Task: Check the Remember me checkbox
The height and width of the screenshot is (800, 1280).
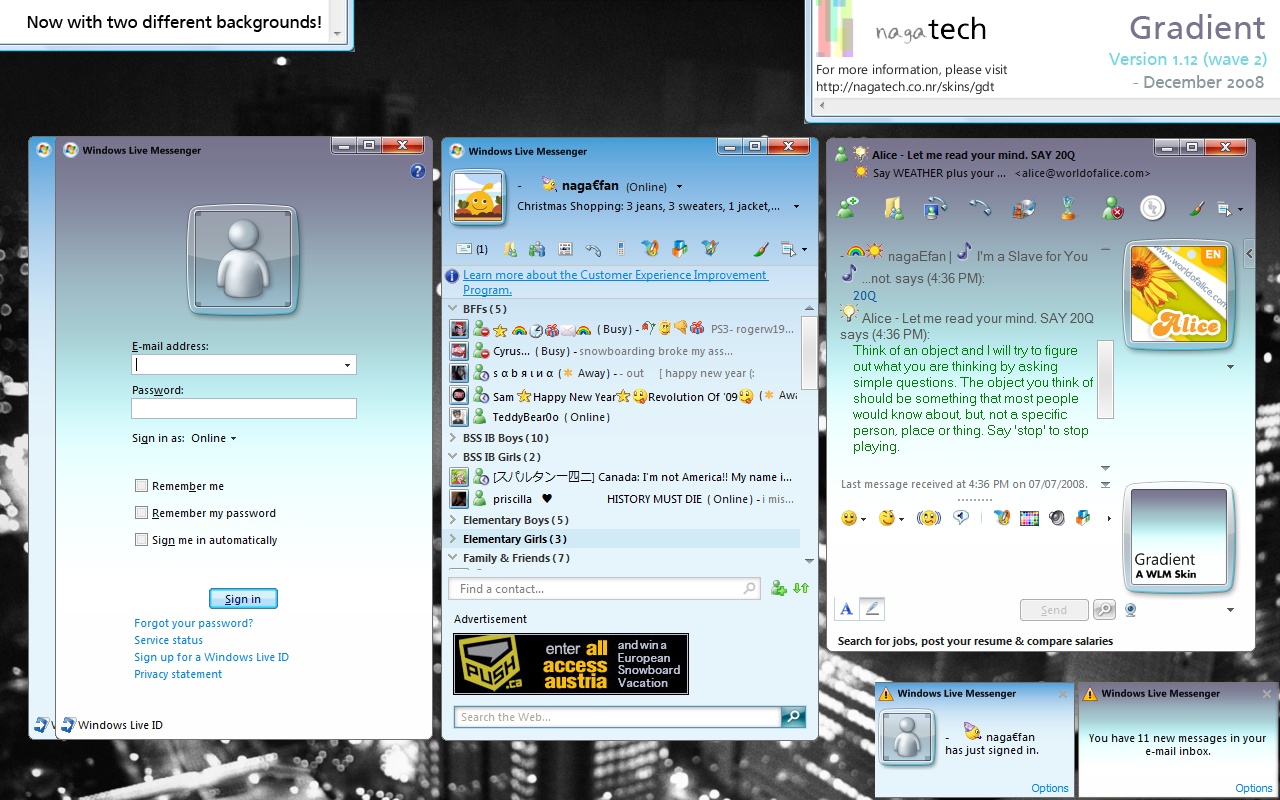Action: coord(141,486)
